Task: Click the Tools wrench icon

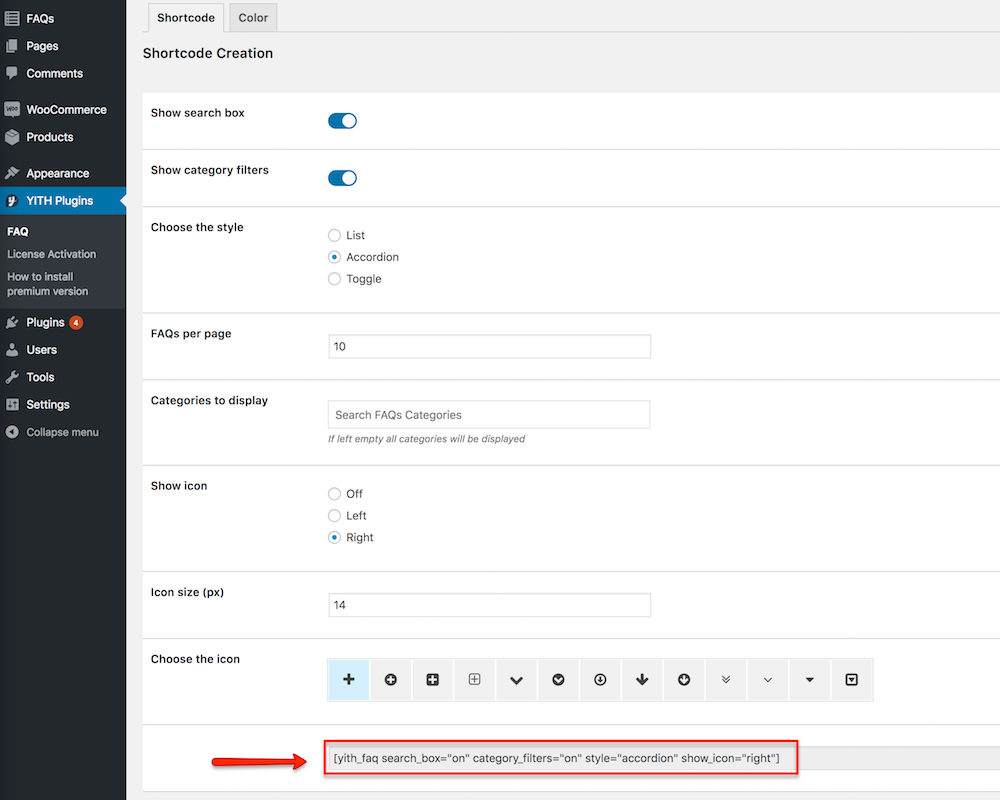Action: click(x=12, y=377)
